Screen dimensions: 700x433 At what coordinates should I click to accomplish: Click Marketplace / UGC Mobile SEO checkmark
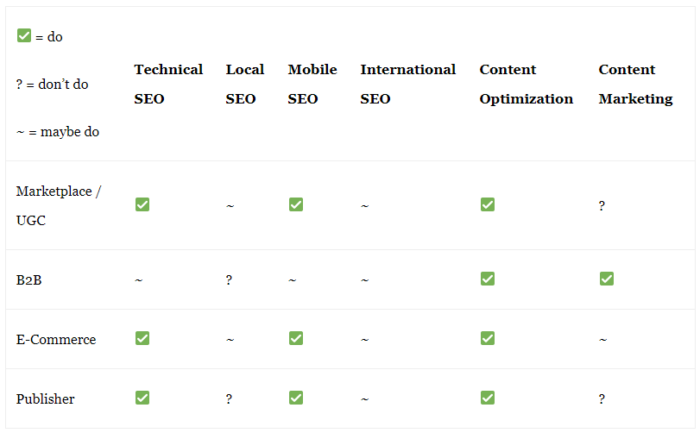296,204
